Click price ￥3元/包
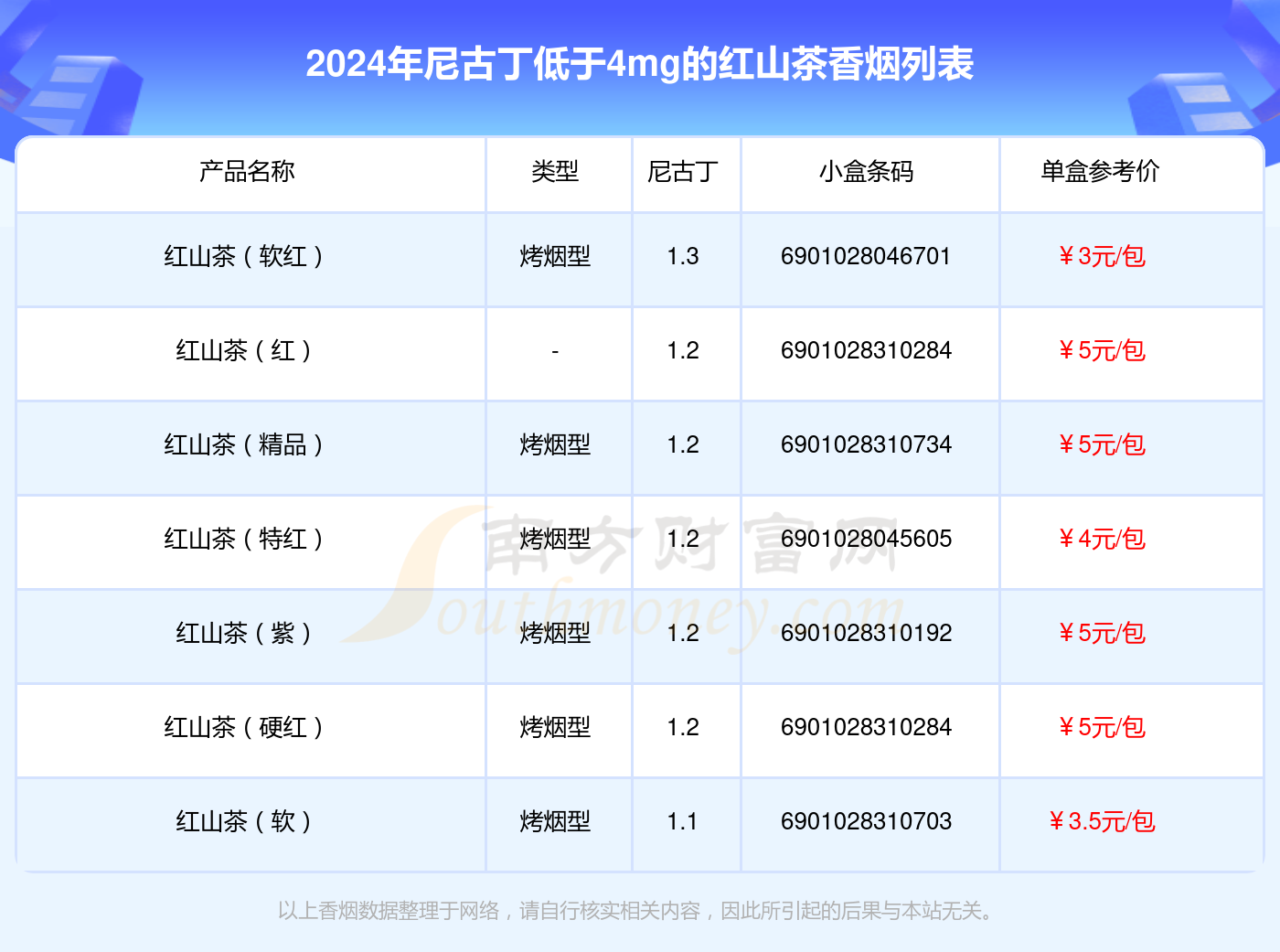1280x952 pixels. click(1101, 256)
